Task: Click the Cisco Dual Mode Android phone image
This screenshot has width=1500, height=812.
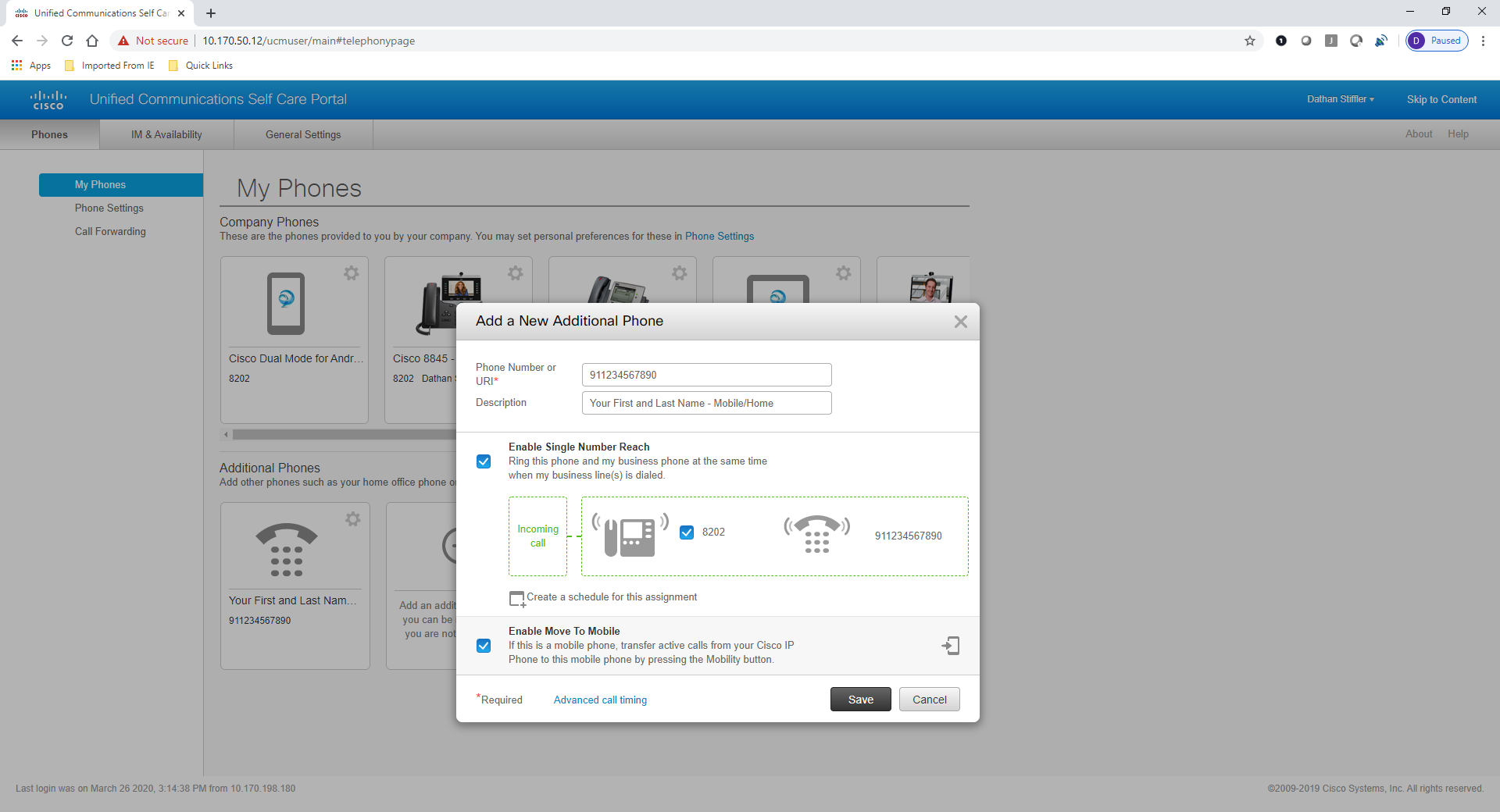Action: (x=286, y=304)
